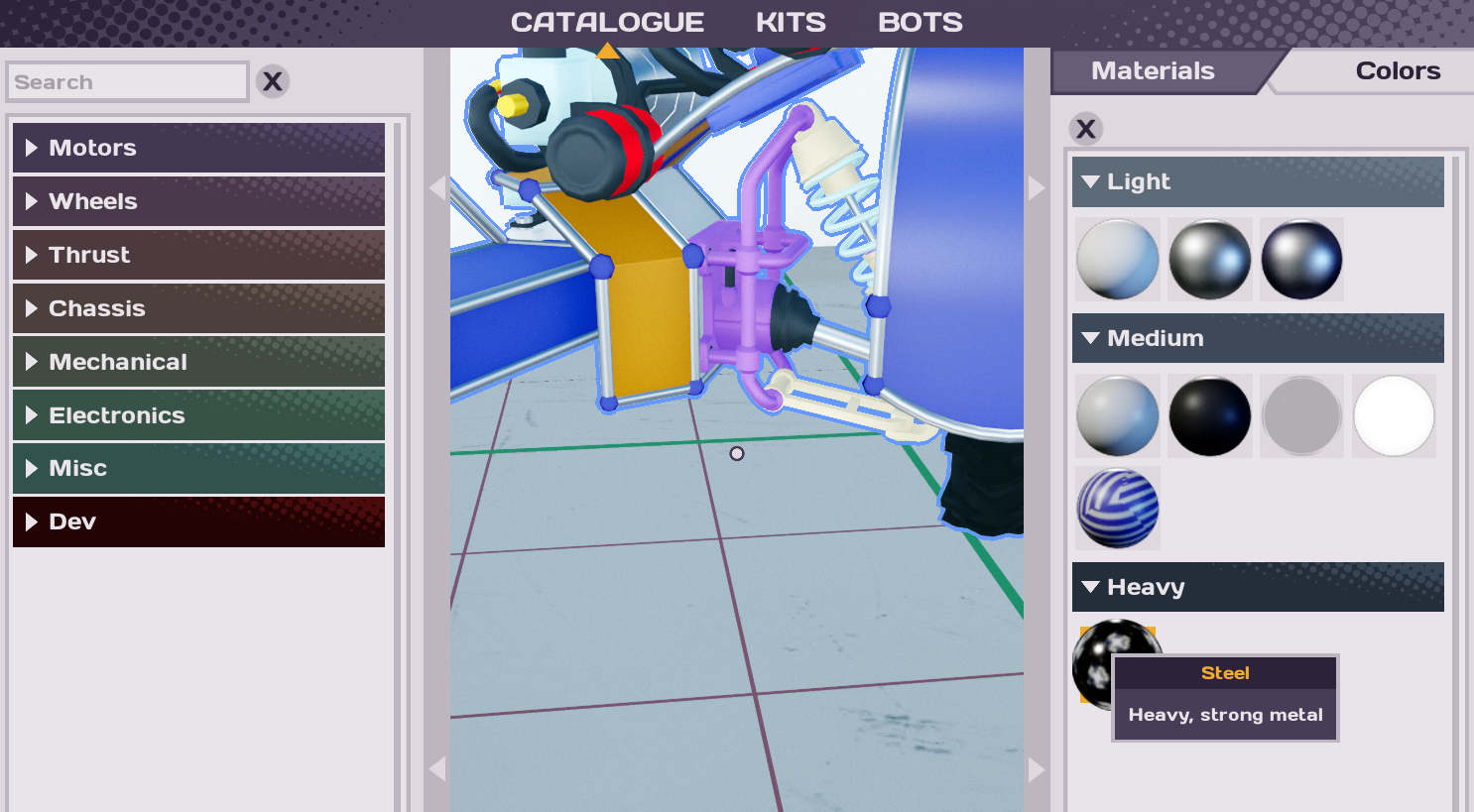Expand the Thrust category
Image resolution: width=1474 pixels, height=812 pixels.
(198, 255)
